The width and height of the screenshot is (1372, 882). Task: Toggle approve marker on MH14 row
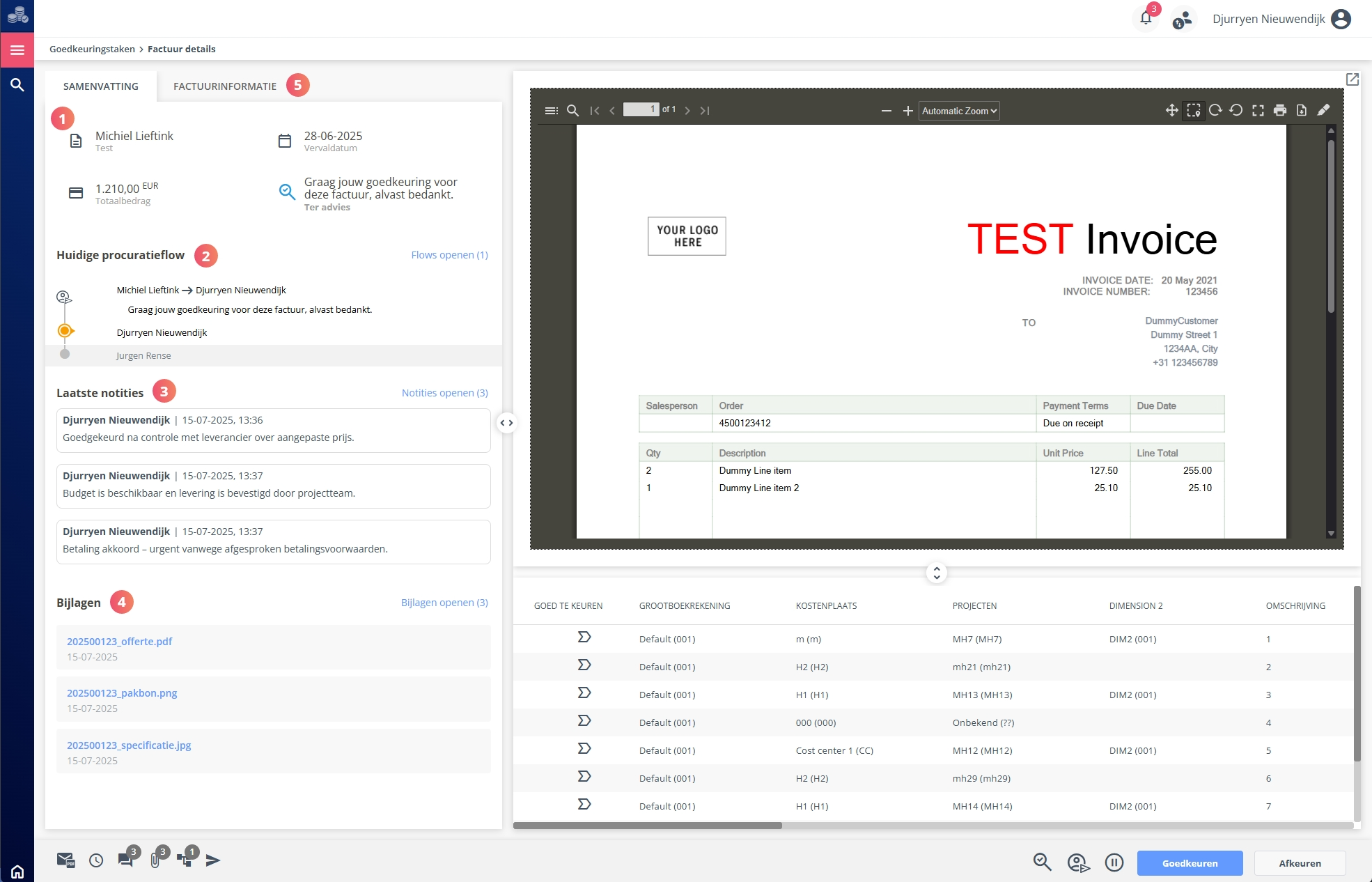tap(584, 805)
